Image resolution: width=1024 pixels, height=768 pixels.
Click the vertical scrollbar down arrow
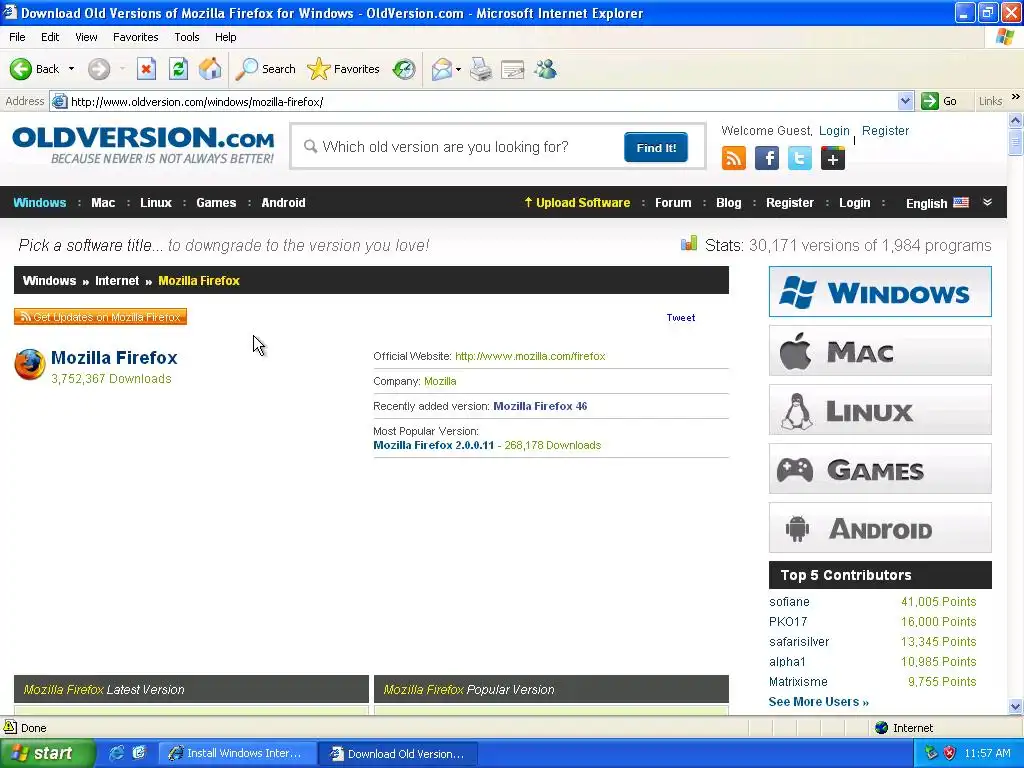[x=1015, y=706]
